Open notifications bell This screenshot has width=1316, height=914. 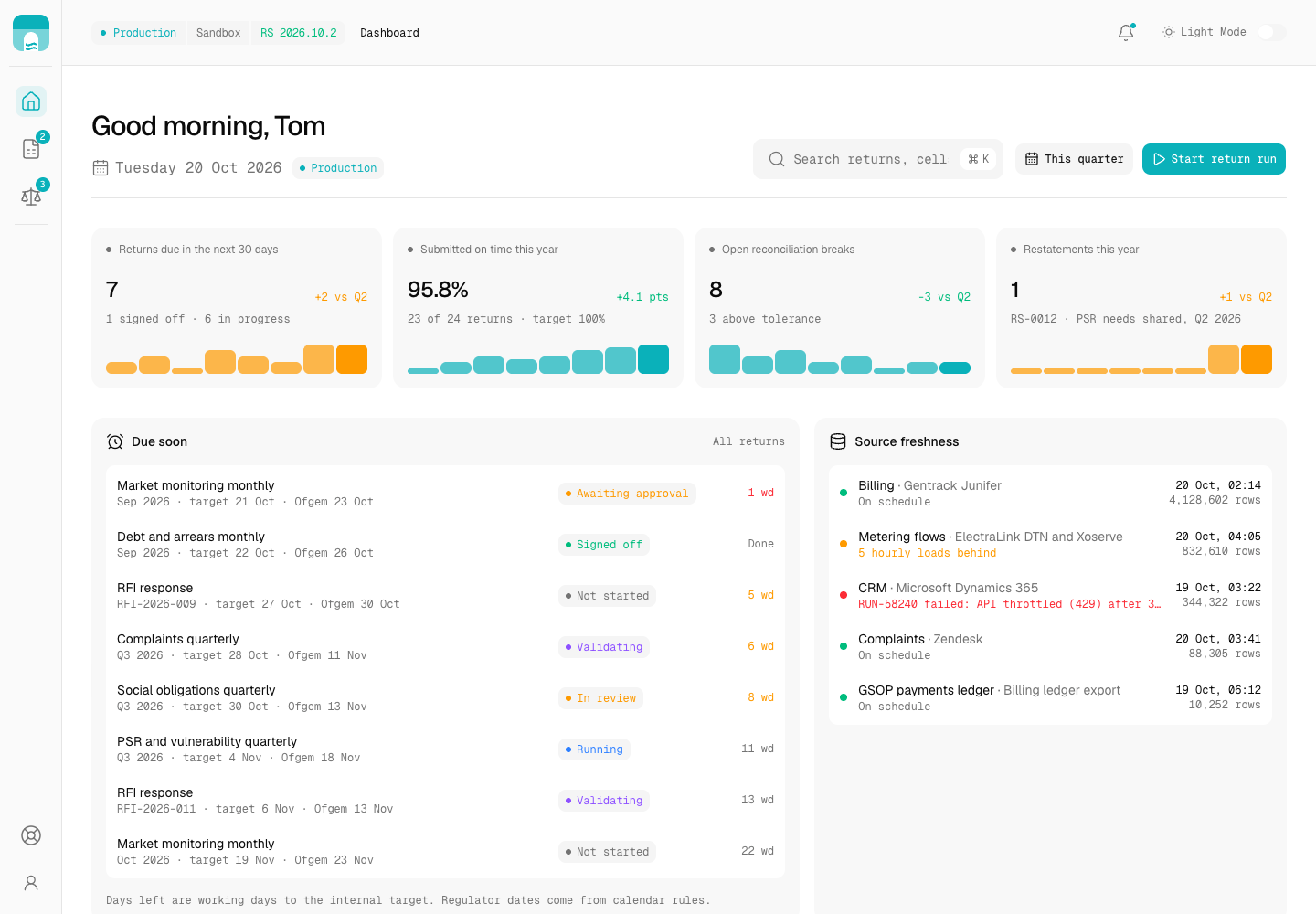coord(1126,32)
